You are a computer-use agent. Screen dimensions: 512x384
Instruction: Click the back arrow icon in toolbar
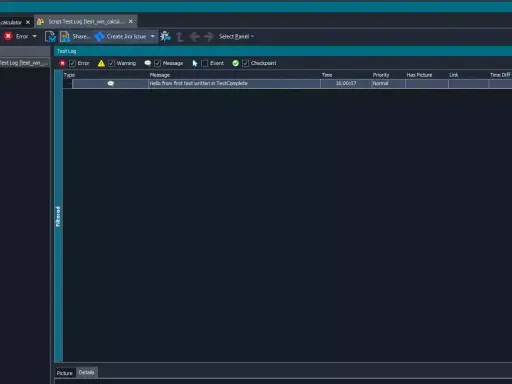tap(195, 37)
